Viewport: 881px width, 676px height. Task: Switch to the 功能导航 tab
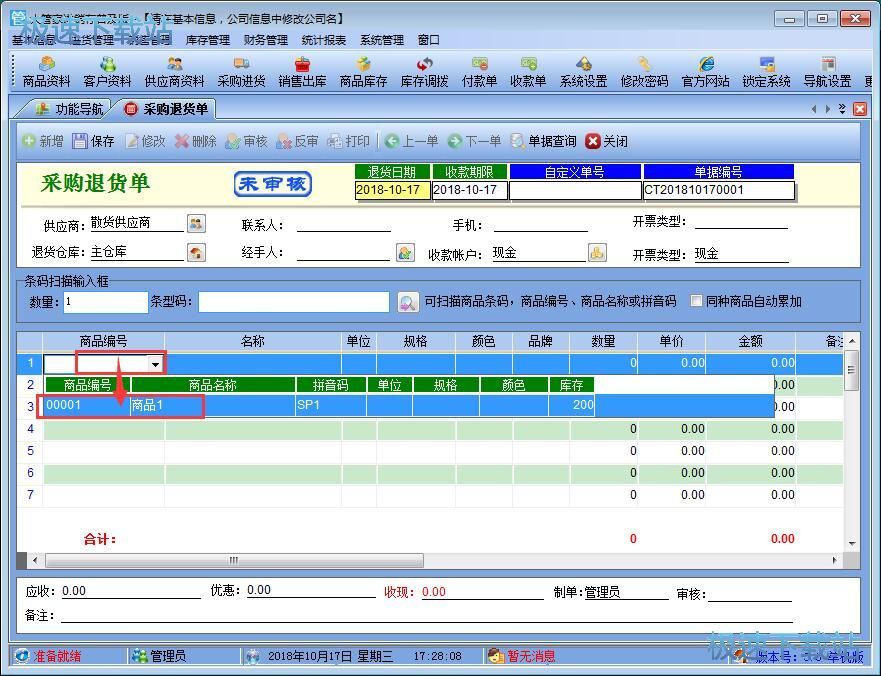pos(69,109)
